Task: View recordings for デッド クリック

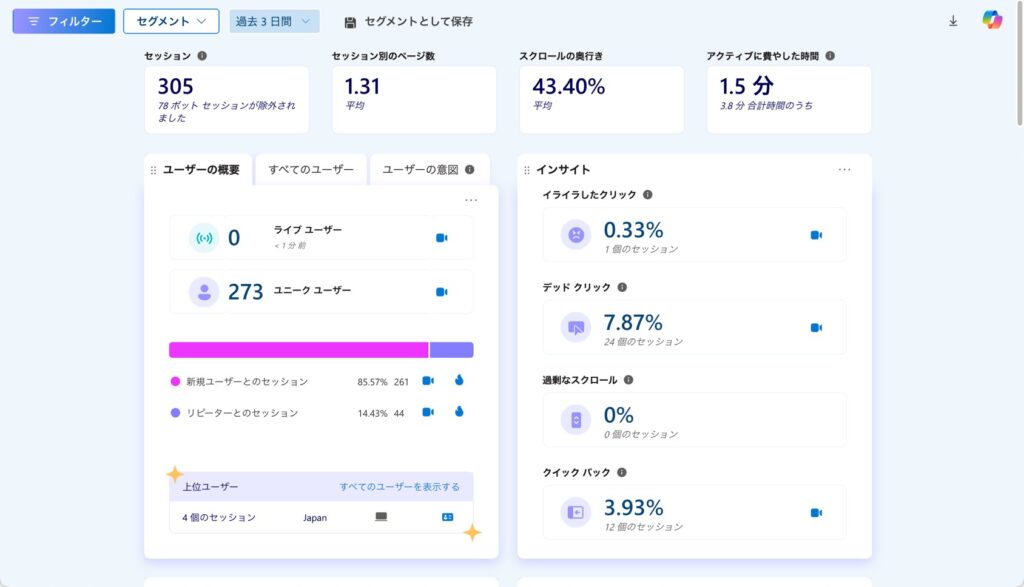Action: 816,327
